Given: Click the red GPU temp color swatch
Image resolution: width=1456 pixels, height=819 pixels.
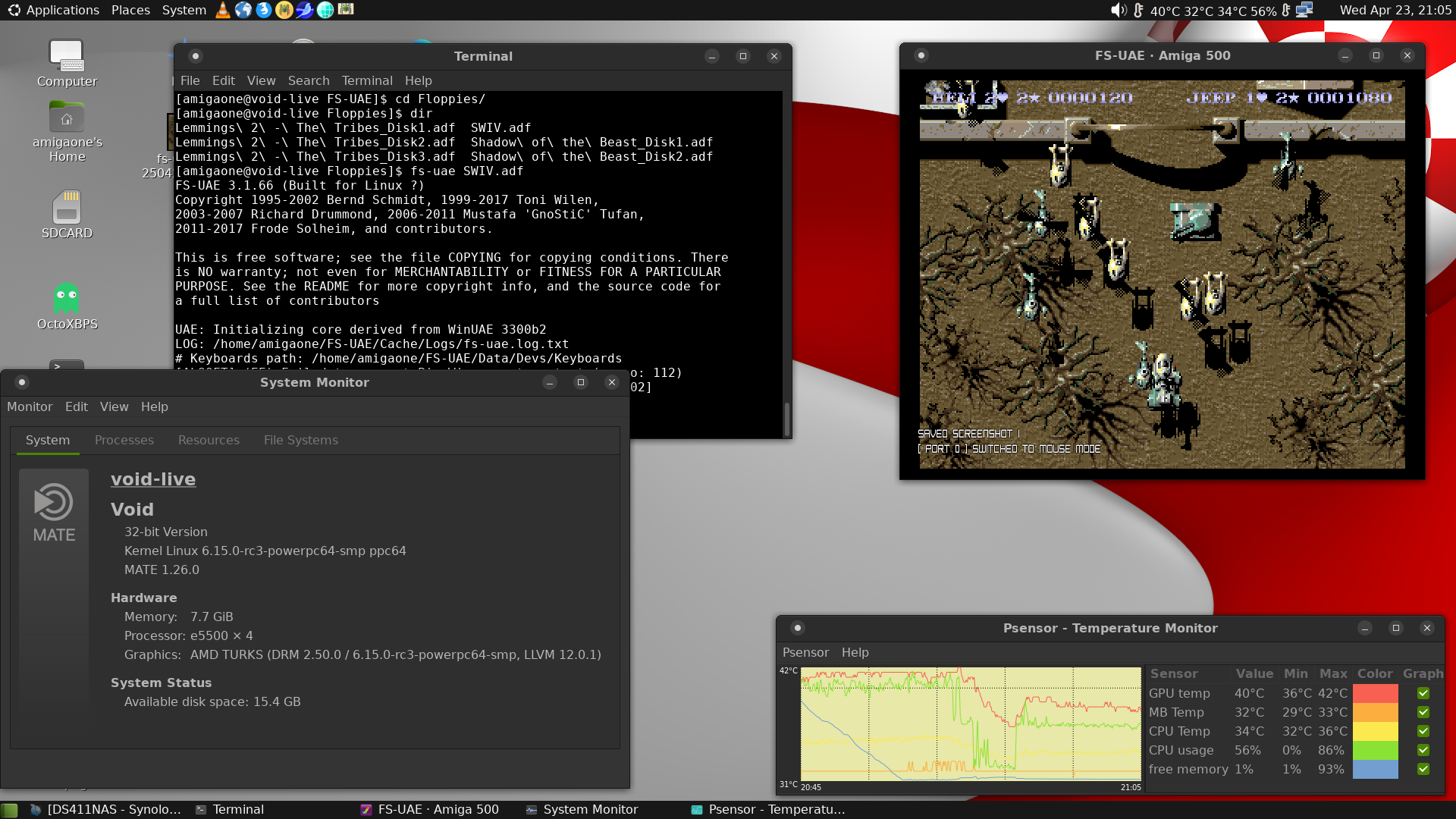Looking at the screenshot, I should pos(1375,693).
